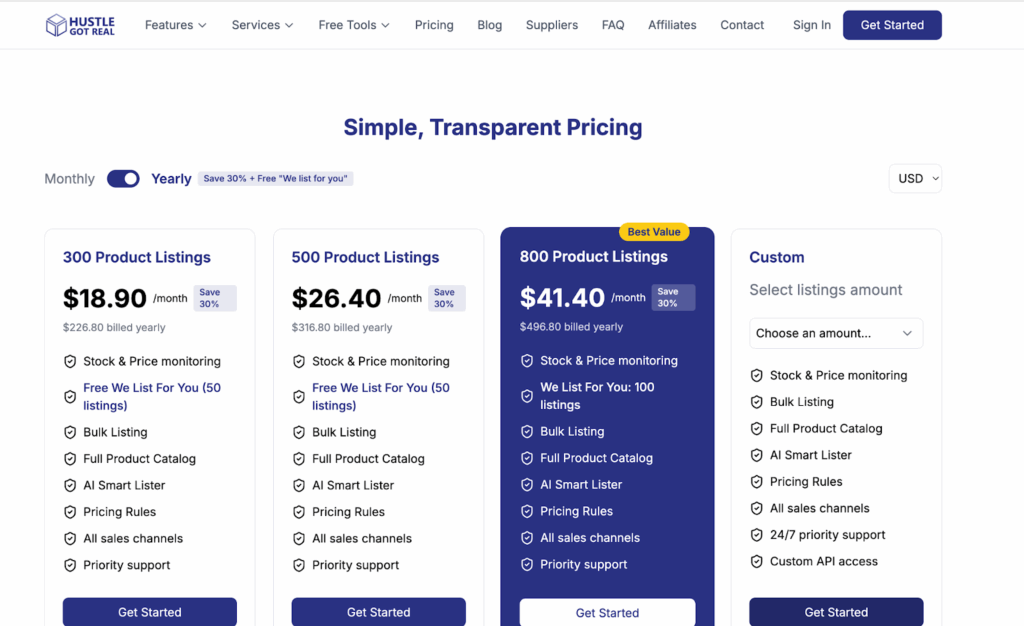Click shield icon beside Full Product Catalog in 300 plan
The height and width of the screenshot is (626, 1024).
[70, 459]
